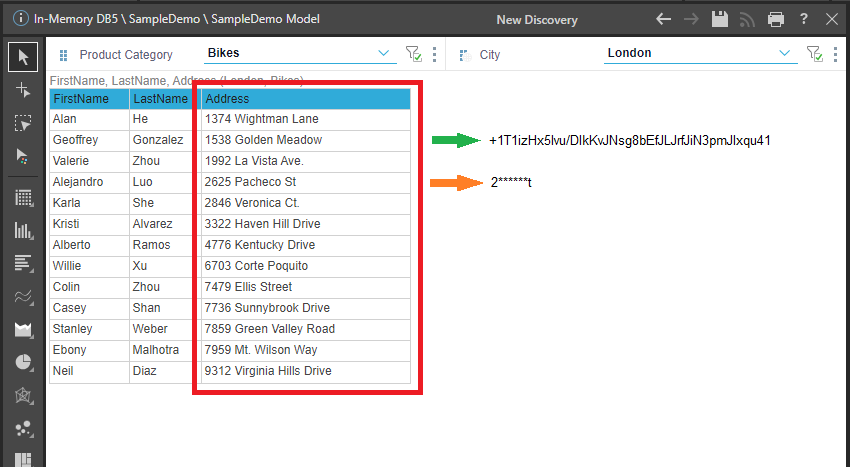Pick the pie chart visualization
Screen dimensions: 850x467
tap(23, 362)
